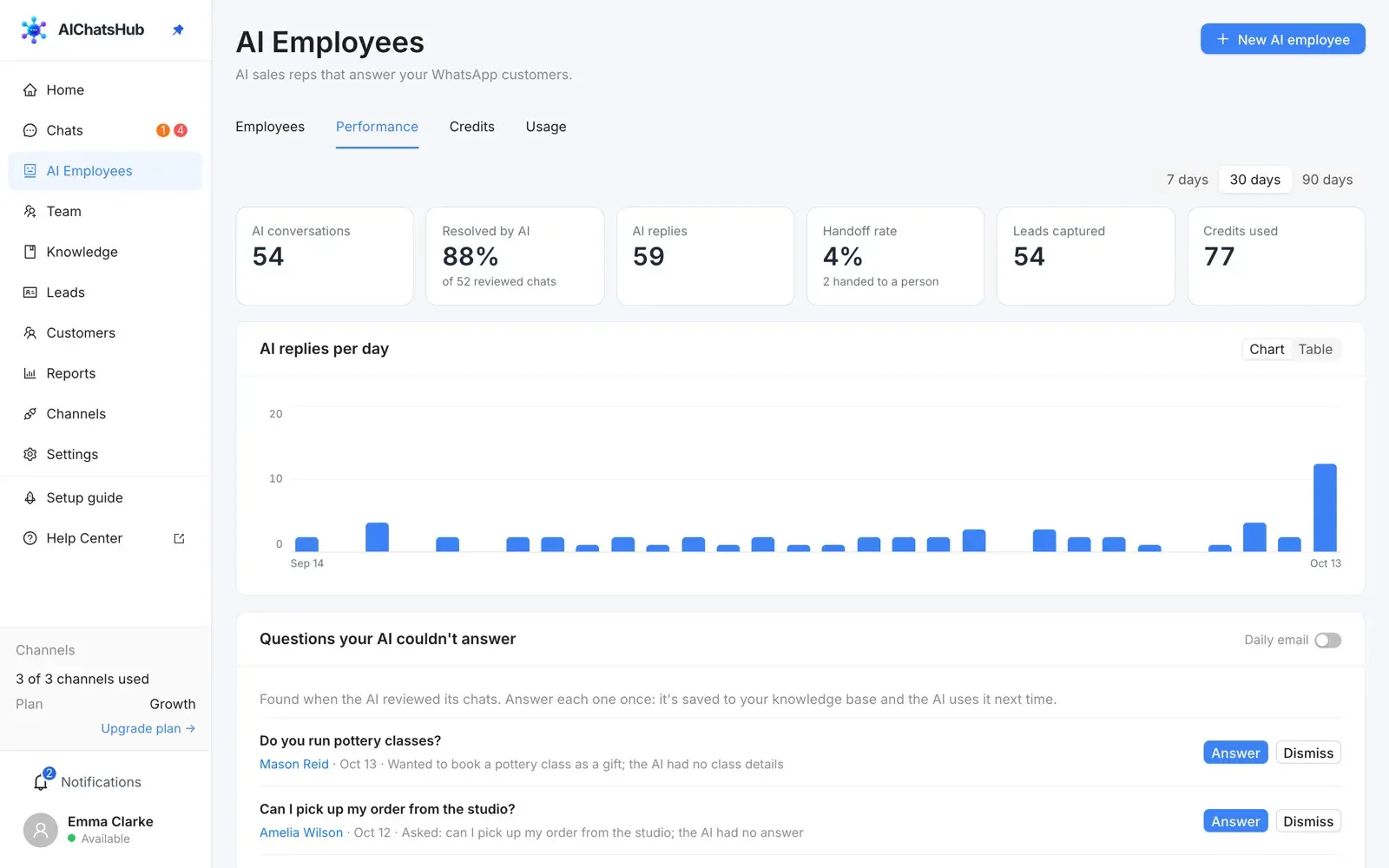Open Amelia Wilson's customer link

click(301, 832)
